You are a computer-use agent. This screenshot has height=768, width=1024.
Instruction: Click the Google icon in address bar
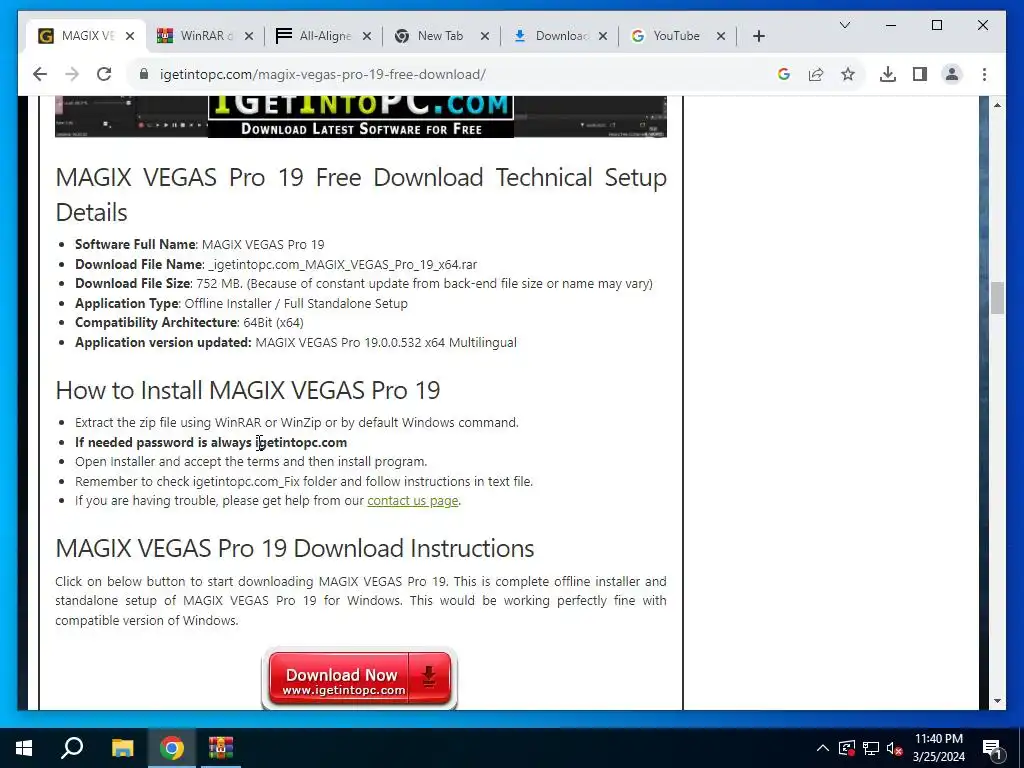point(784,74)
